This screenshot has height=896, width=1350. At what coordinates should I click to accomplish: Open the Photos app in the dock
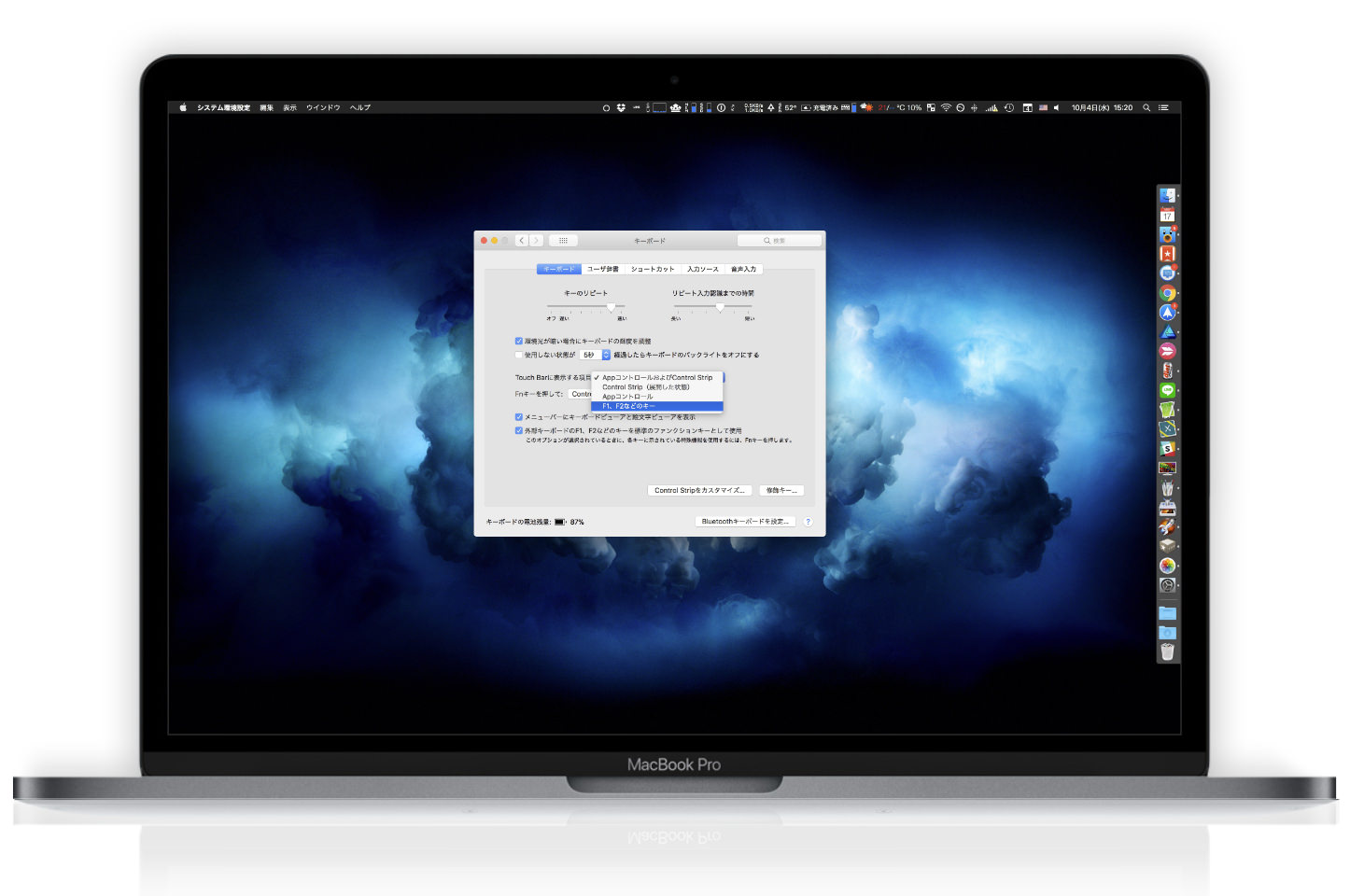coord(1167,566)
